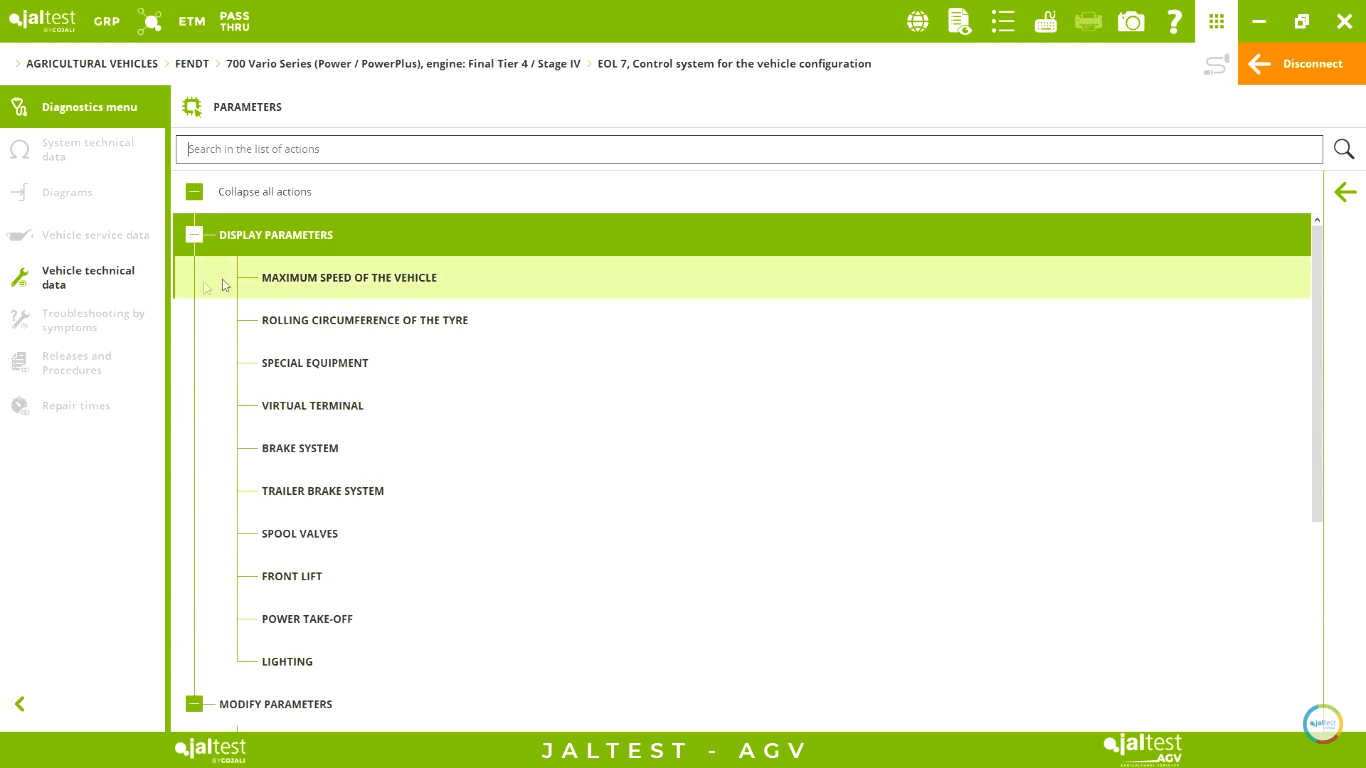The image size is (1366, 768).
Task: Open the help question mark icon
Action: click(x=1174, y=21)
